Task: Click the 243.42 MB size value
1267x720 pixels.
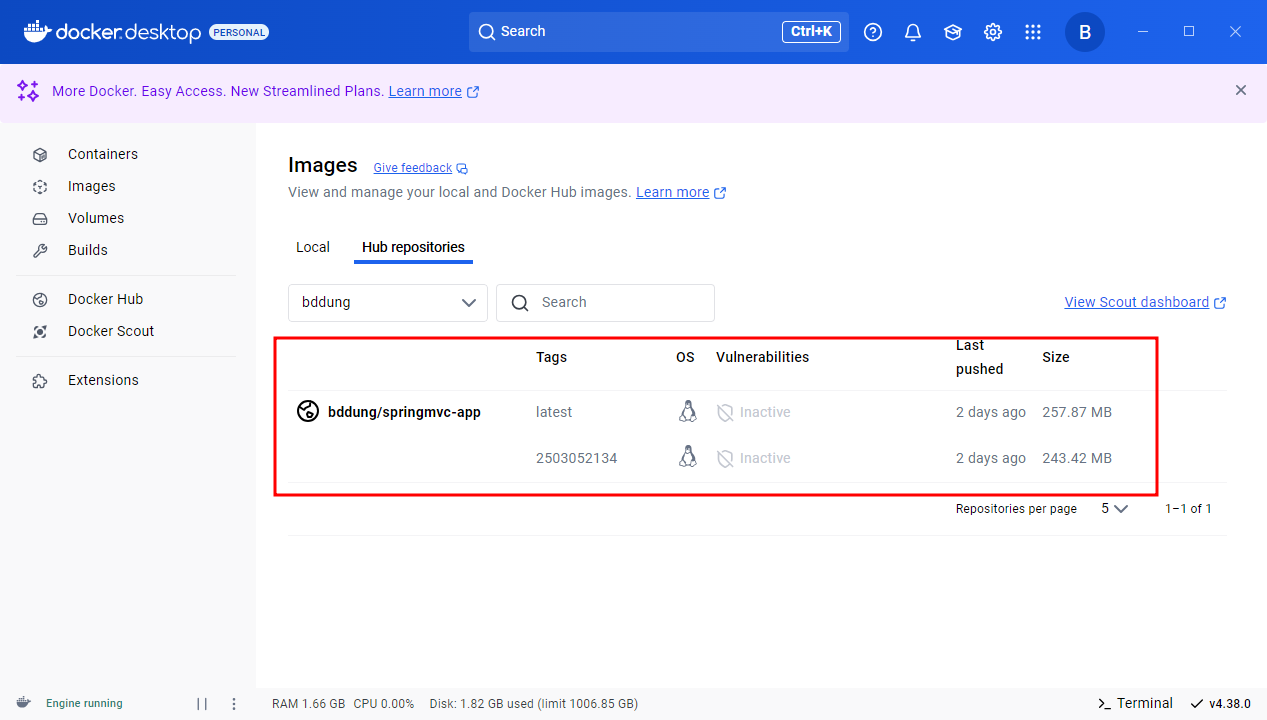Action: tap(1077, 458)
